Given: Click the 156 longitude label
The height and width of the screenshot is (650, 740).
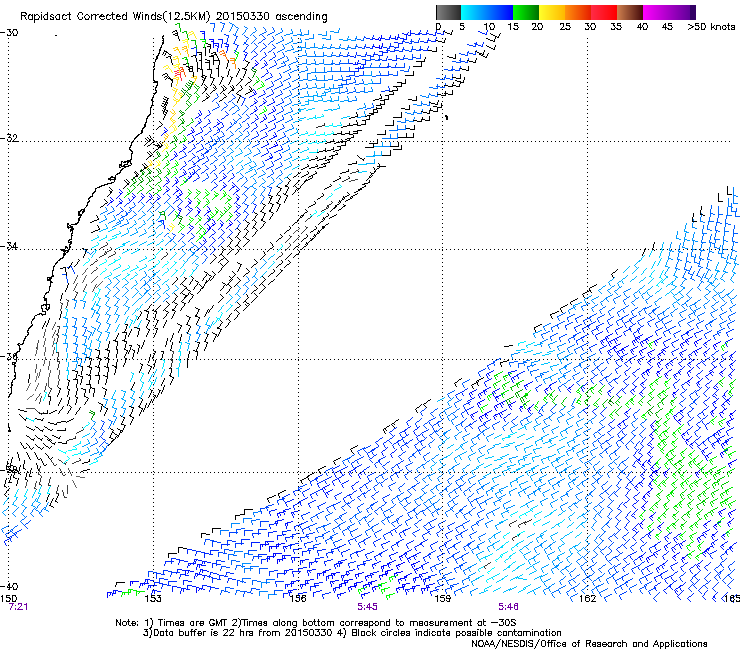Looking at the screenshot, I should [298, 599].
